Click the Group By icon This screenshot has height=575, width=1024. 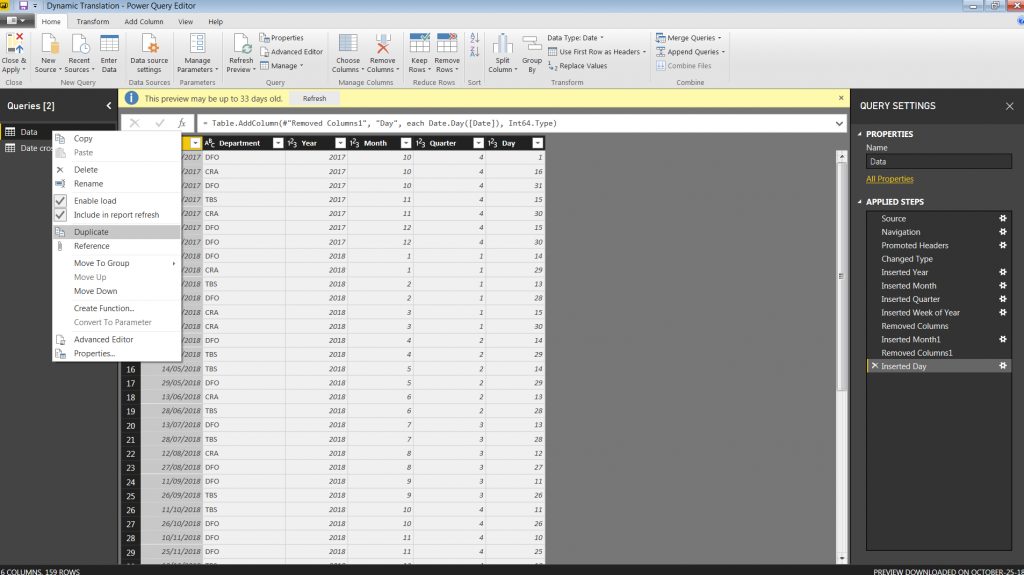coord(532,46)
